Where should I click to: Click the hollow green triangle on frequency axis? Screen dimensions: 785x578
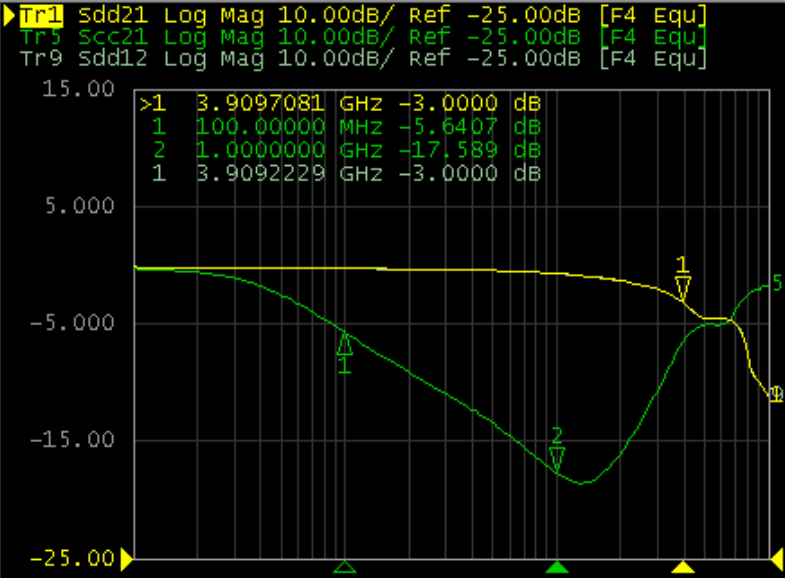[345, 567]
